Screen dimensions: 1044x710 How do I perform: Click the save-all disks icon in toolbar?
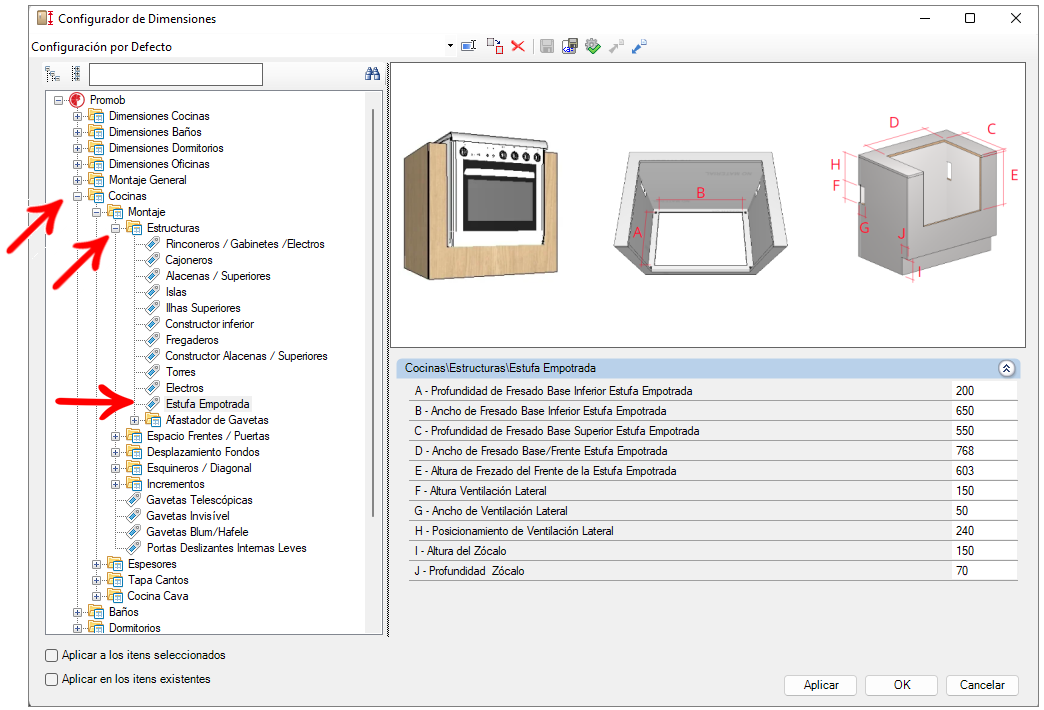569,46
